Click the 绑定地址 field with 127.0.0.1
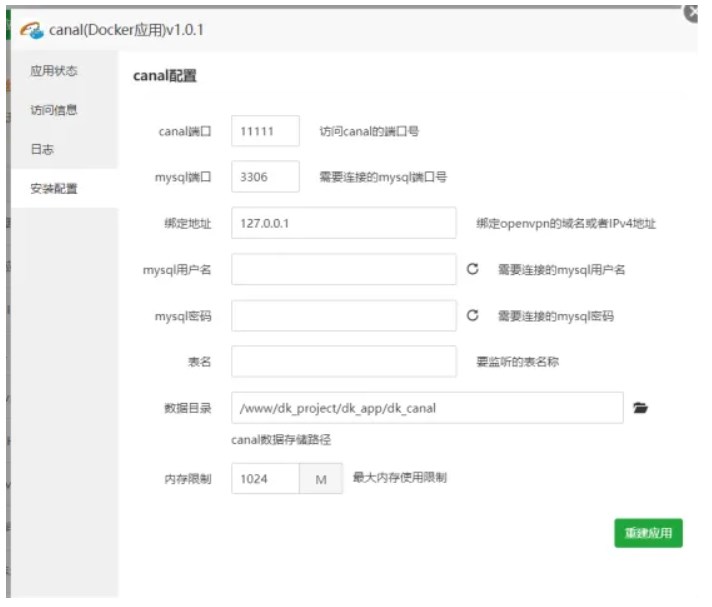This screenshot has width=712, height=607. [x=343, y=223]
